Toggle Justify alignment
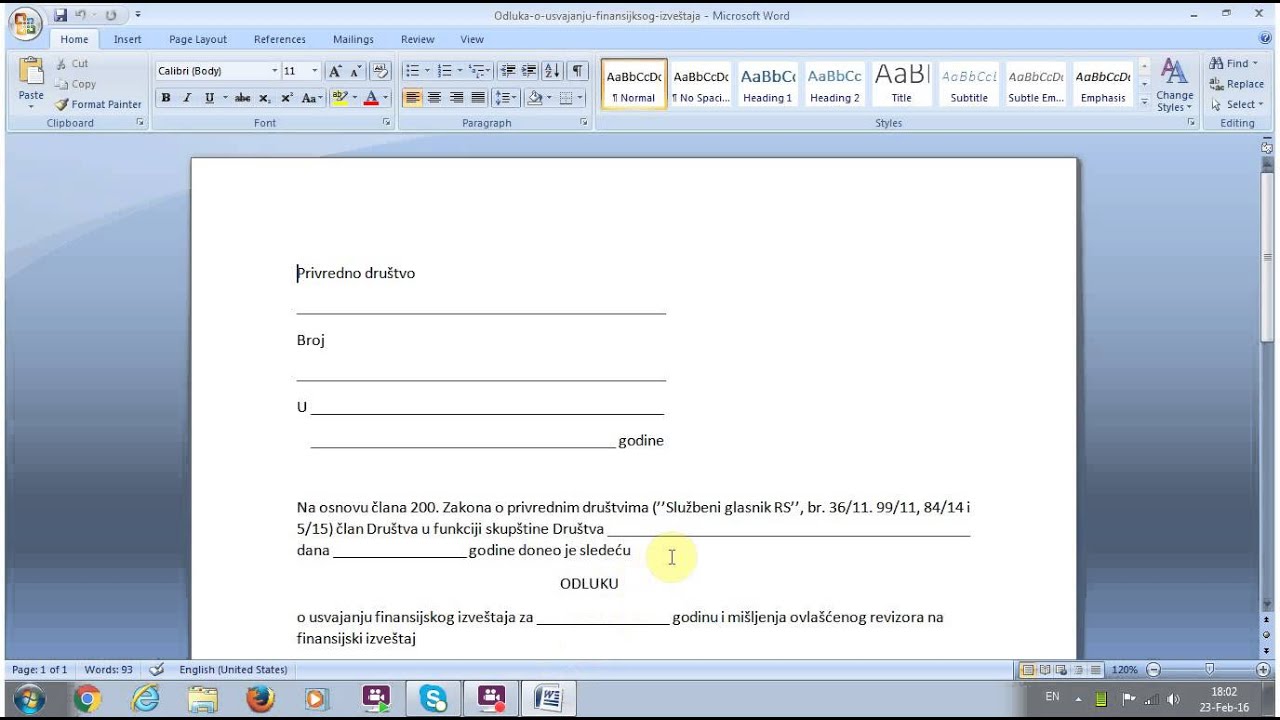Screen dimensions: 1280x720 click(x=478, y=98)
